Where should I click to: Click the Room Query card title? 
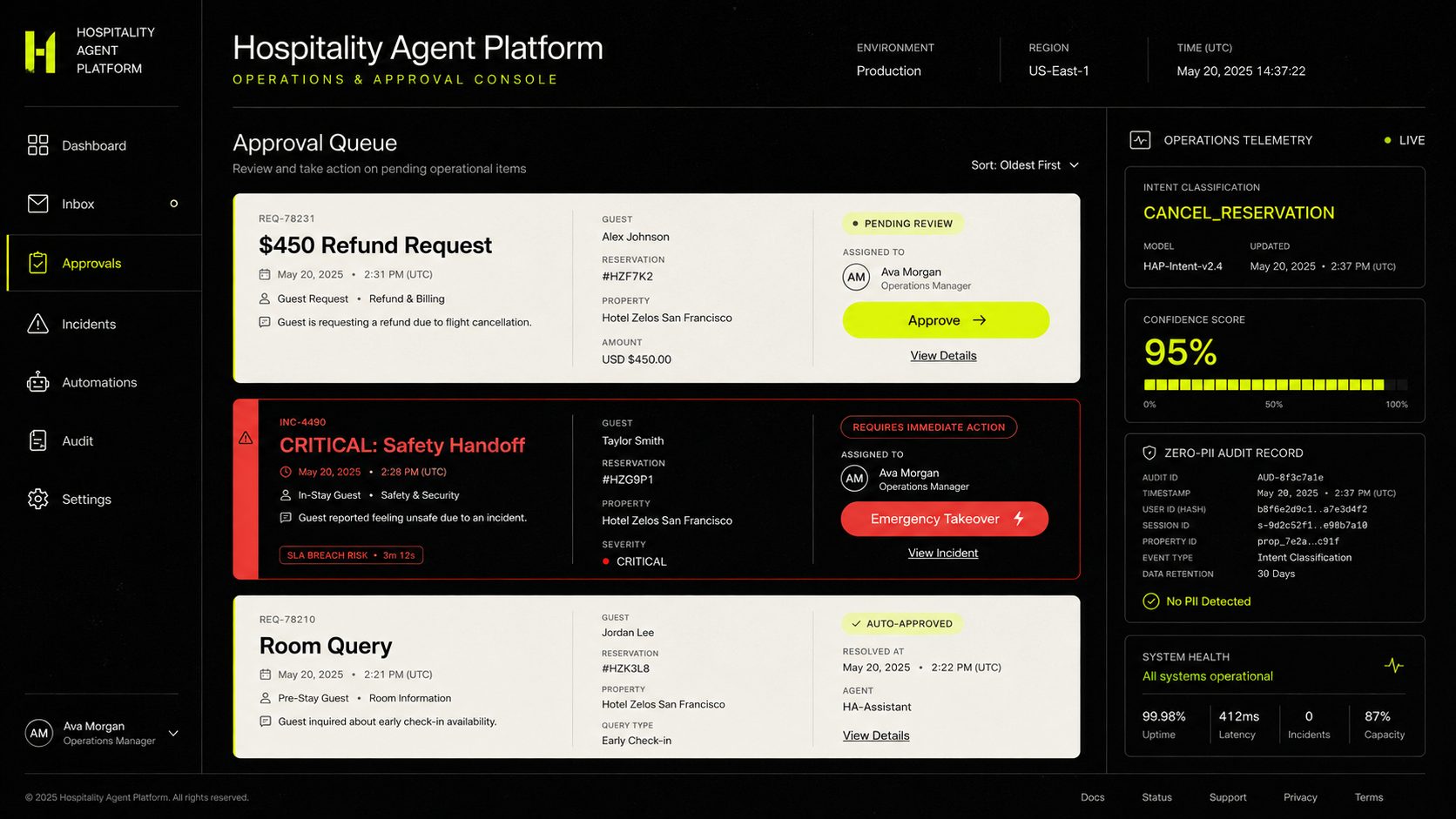pos(326,646)
